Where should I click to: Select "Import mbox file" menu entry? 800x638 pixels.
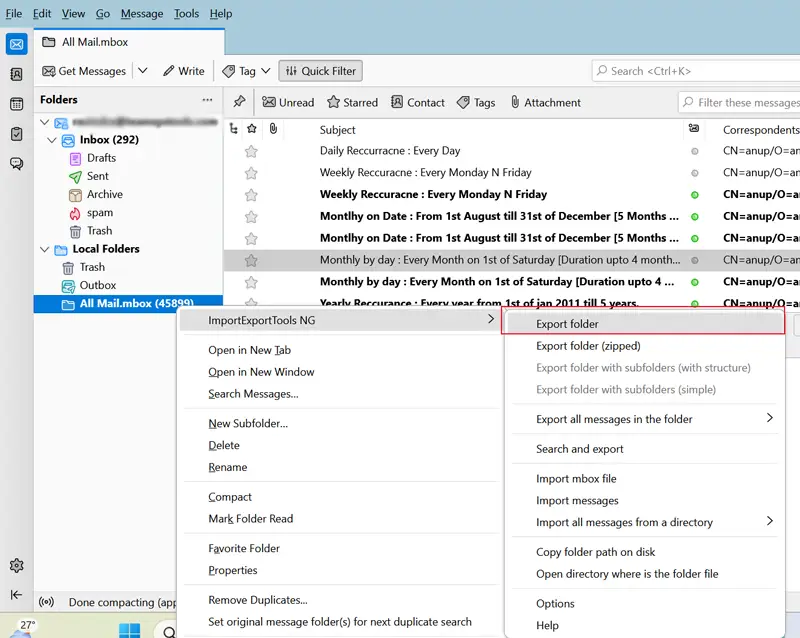pyautogui.click(x=576, y=479)
